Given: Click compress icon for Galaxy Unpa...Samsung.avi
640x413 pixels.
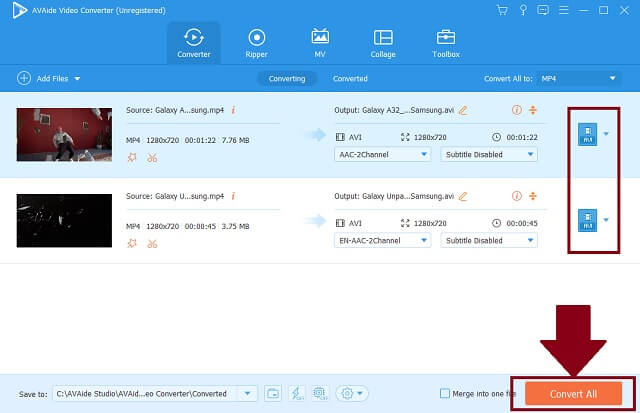Looking at the screenshot, I should point(533,196).
